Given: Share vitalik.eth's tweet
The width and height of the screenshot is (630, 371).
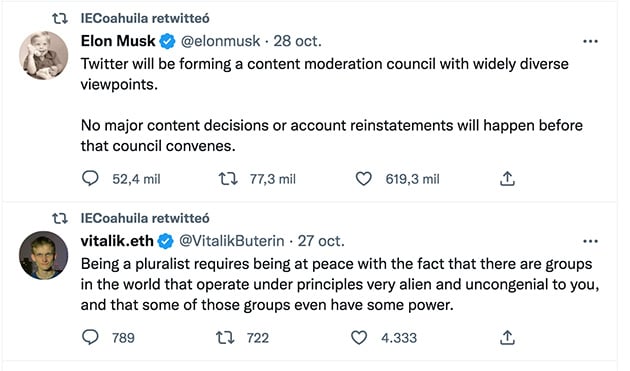Looking at the screenshot, I should [507, 337].
